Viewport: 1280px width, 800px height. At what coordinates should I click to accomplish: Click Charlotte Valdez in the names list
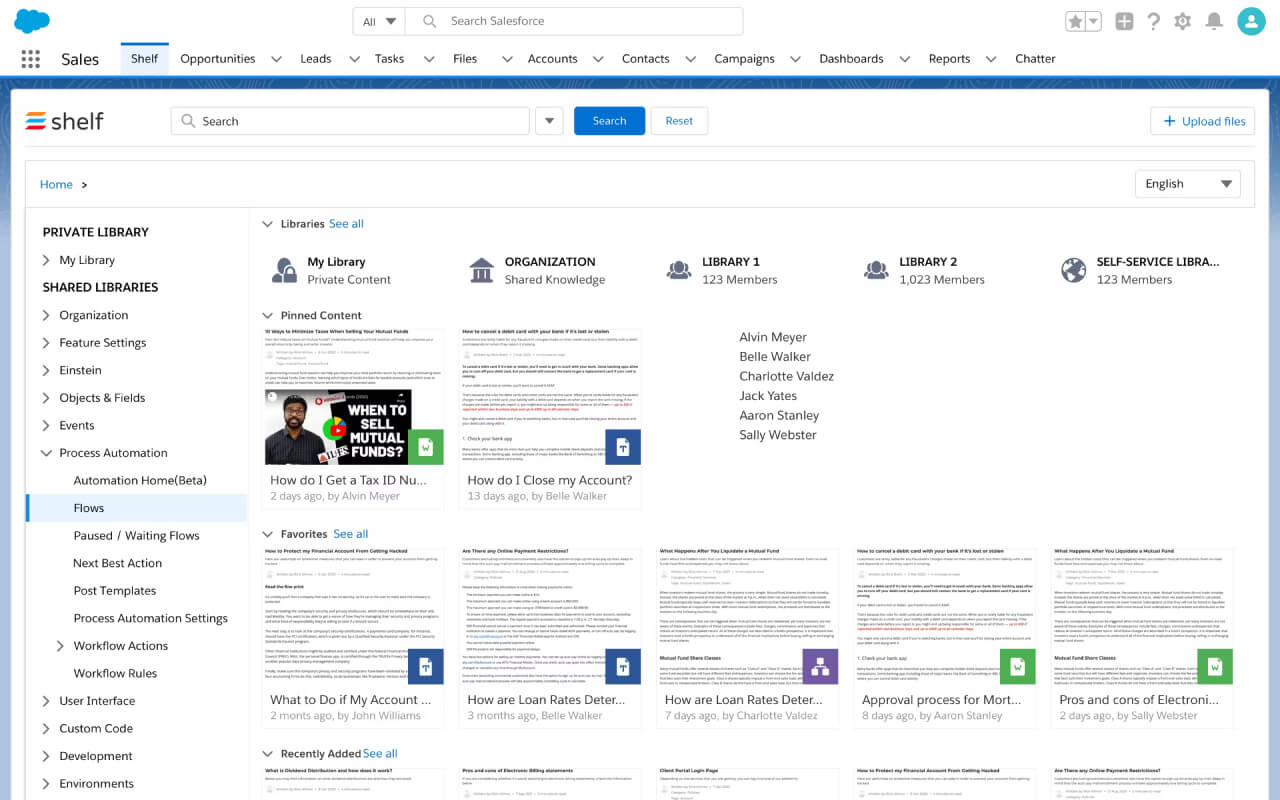(x=786, y=376)
